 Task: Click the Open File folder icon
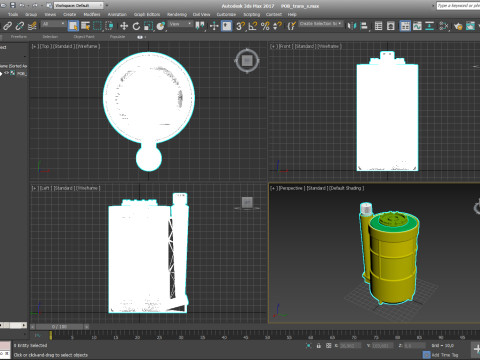[3, 5]
